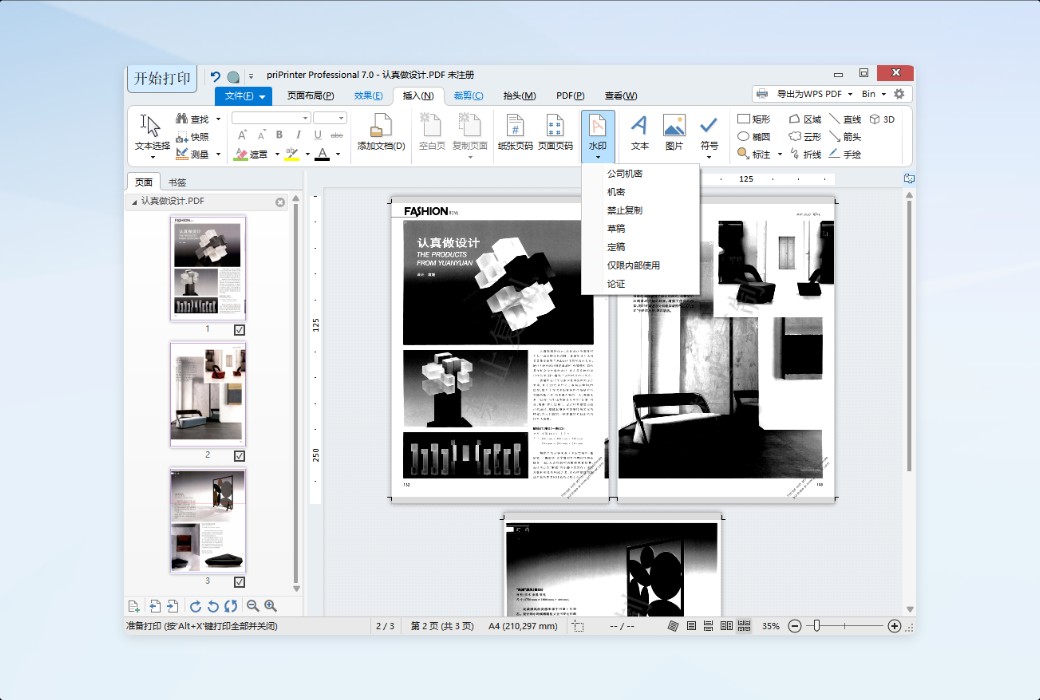Uncheck page 2 print checkbox
This screenshot has width=1040, height=700.
pyautogui.click(x=239, y=456)
